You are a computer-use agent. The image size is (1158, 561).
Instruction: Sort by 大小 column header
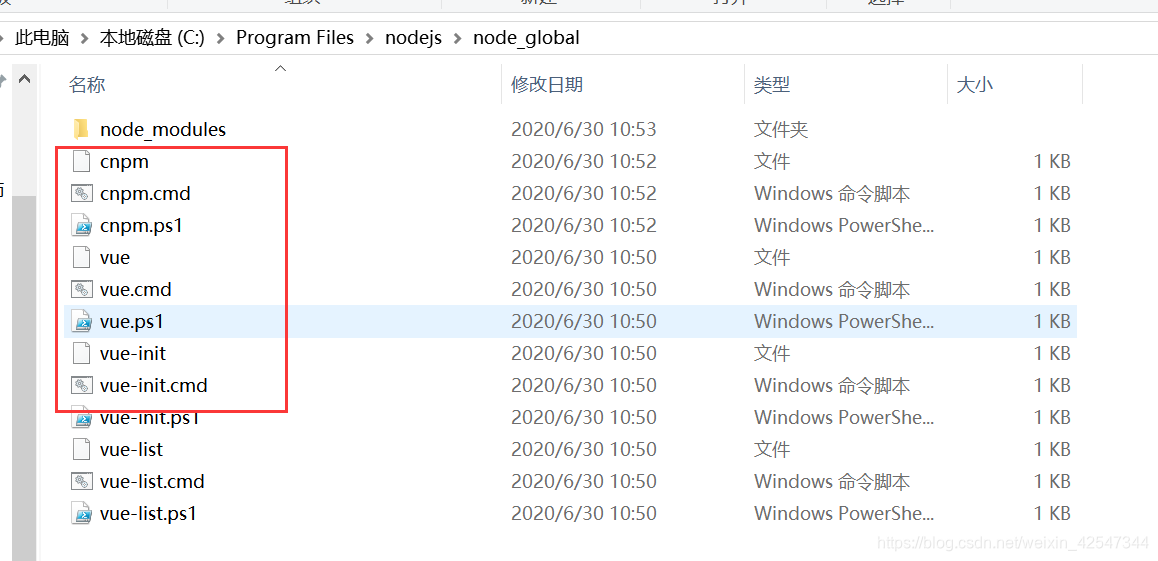(975, 84)
